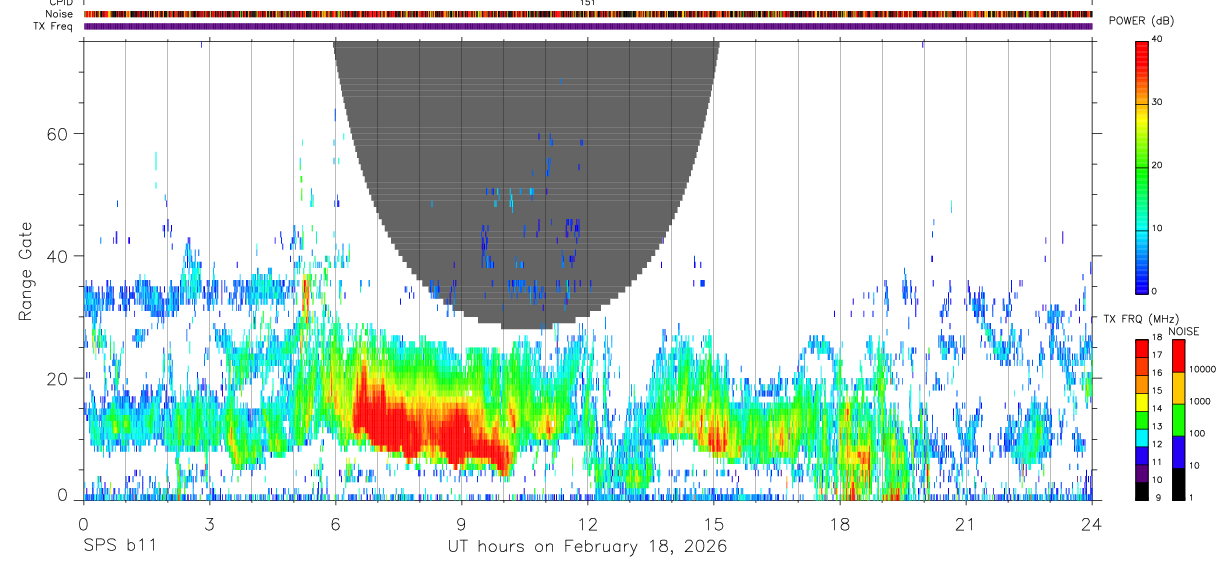The width and height of the screenshot is (1228, 567).
Task: Click the purple TX Freq strip above plot
Action: (x=588, y=26)
